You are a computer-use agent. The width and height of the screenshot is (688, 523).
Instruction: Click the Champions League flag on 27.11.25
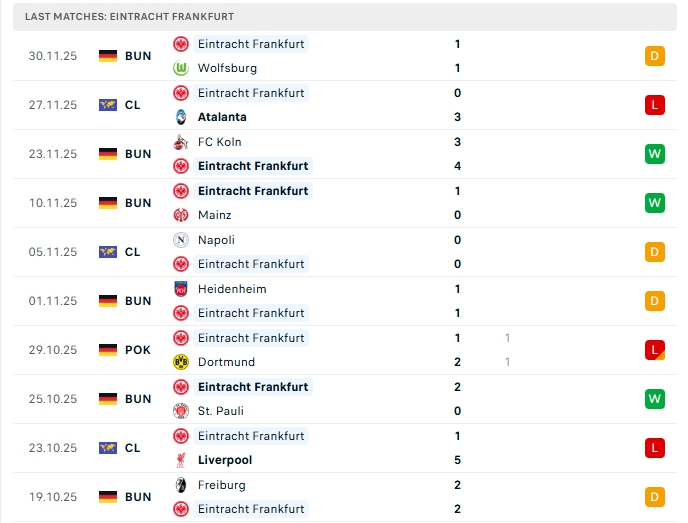click(x=108, y=105)
